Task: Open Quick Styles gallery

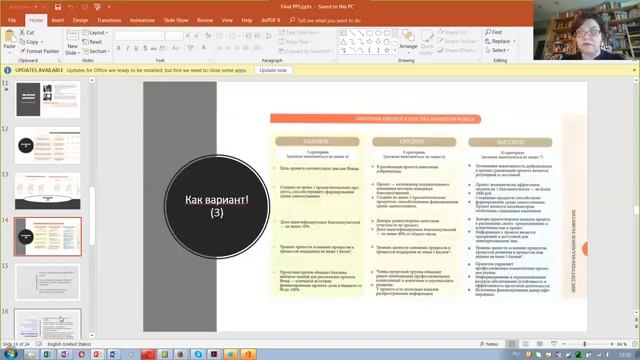Action: point(427,42)
